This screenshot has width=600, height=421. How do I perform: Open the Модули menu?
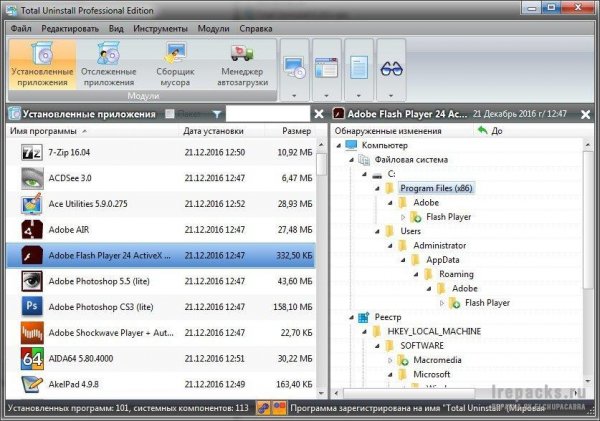click(213, 29)
